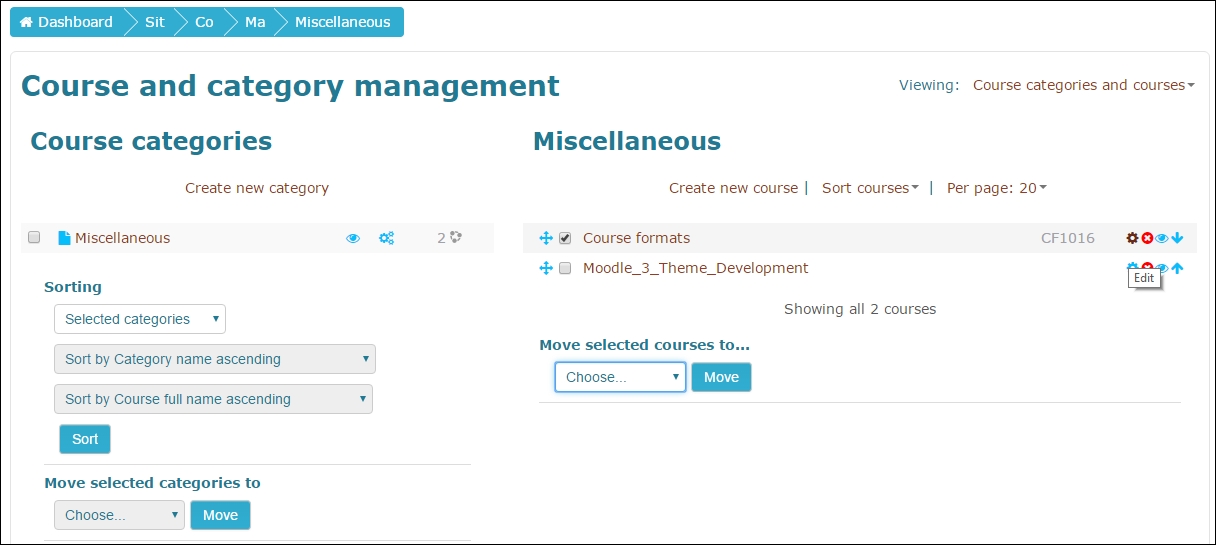
Task: Open the Dashboard breadcrumb link
Action: pyautogui.click(x=66, y=22)
